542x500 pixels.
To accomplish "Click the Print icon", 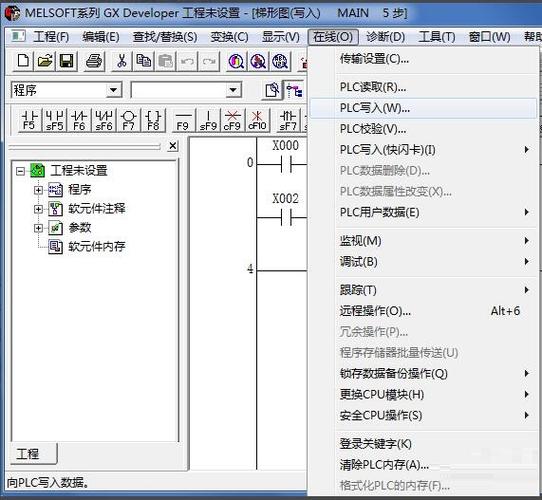I will (94, 62).
